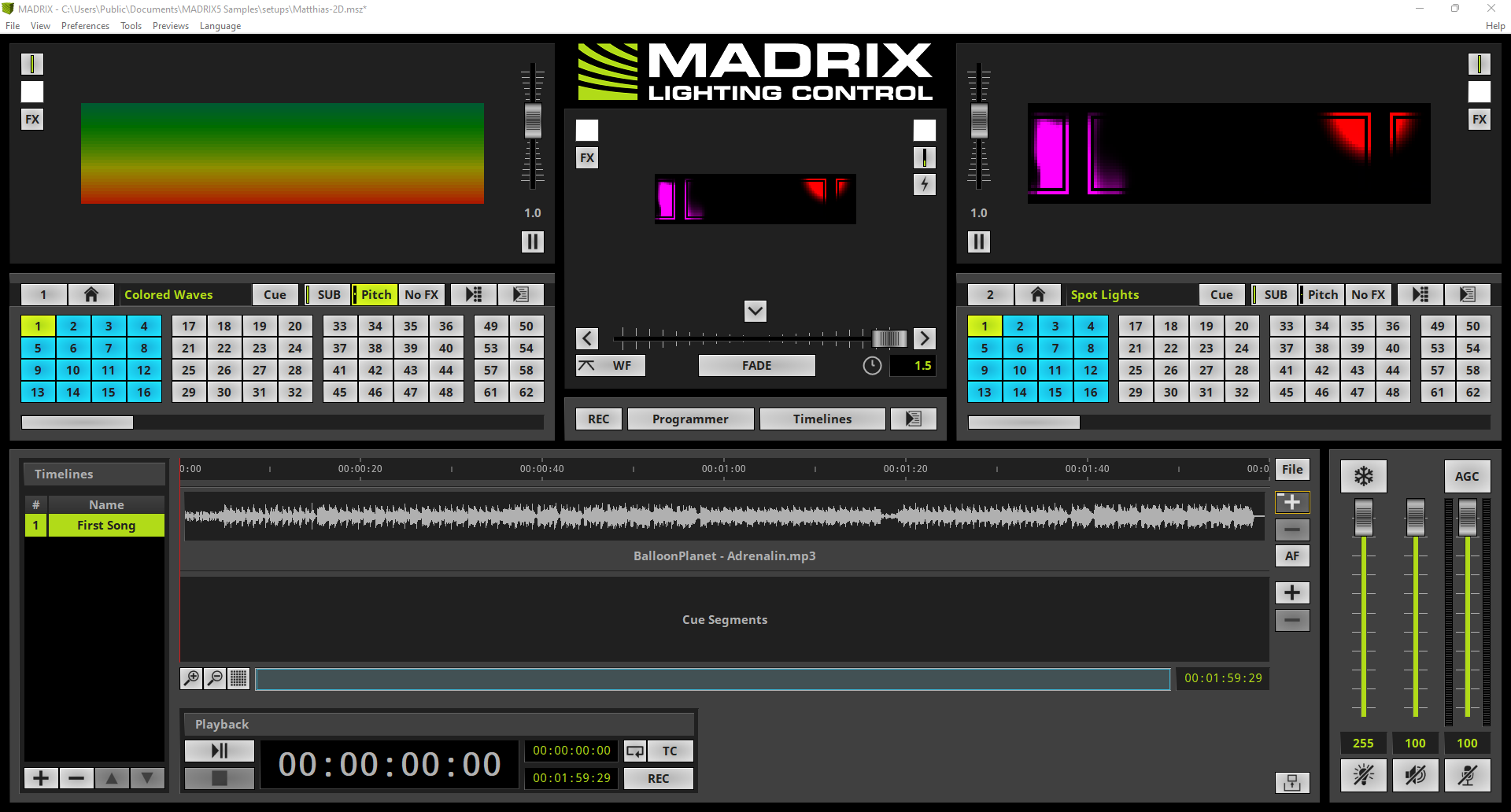Viewport: 1511px width, 812px height.
Task: Click the FADE button
Action: click(x=757, y=366)
